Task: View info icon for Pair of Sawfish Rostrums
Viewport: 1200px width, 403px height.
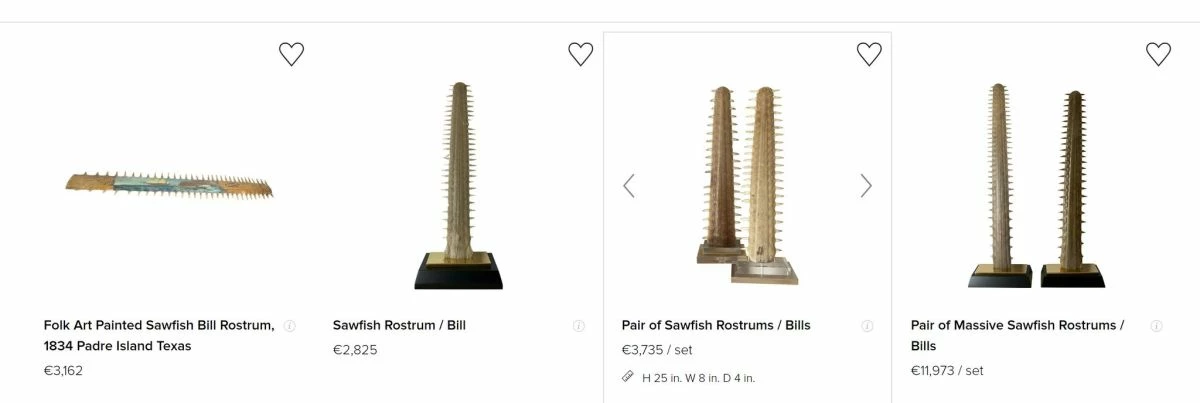Action: point(867,326)
